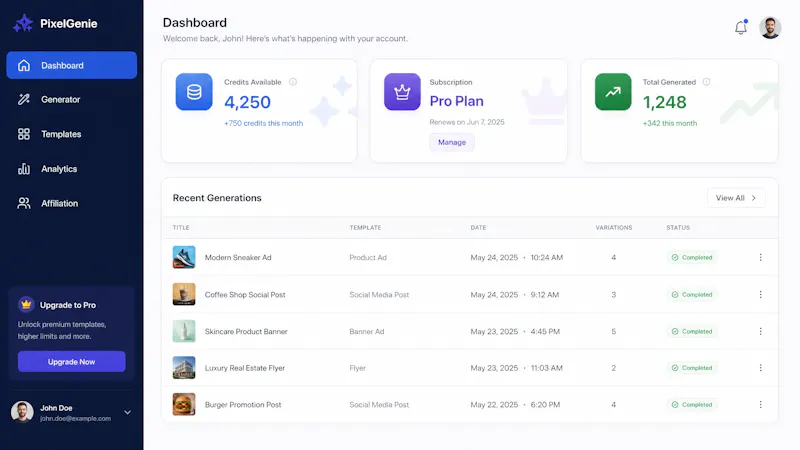Click the May 24, 2025 10:24 AM date
Viewport: 800px width, 450px height.
(x=517, y=258)
